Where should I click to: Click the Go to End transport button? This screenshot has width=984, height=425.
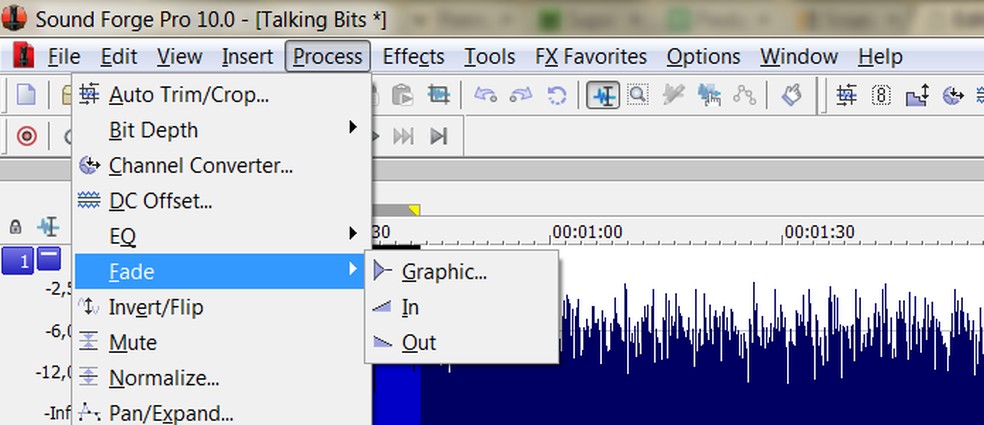(439, 136)
